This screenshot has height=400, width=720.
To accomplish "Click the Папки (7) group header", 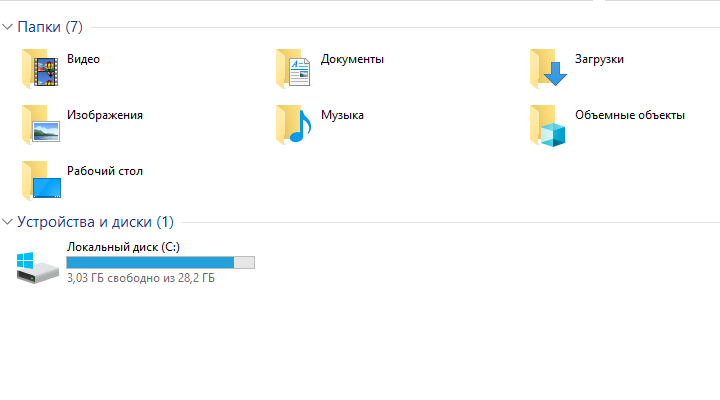I will point(50,27).
